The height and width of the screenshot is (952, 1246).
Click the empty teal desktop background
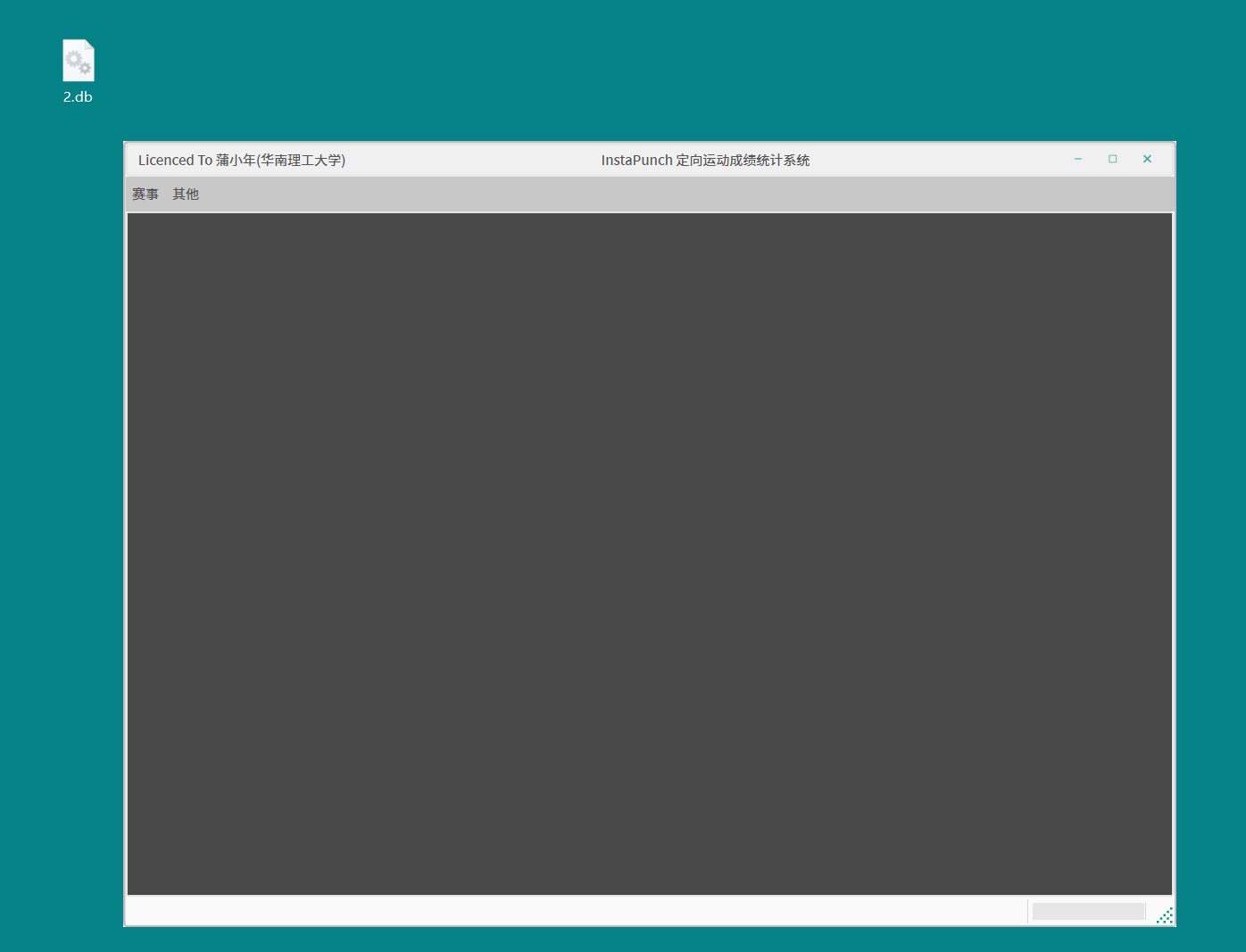[x=625, y=71]
